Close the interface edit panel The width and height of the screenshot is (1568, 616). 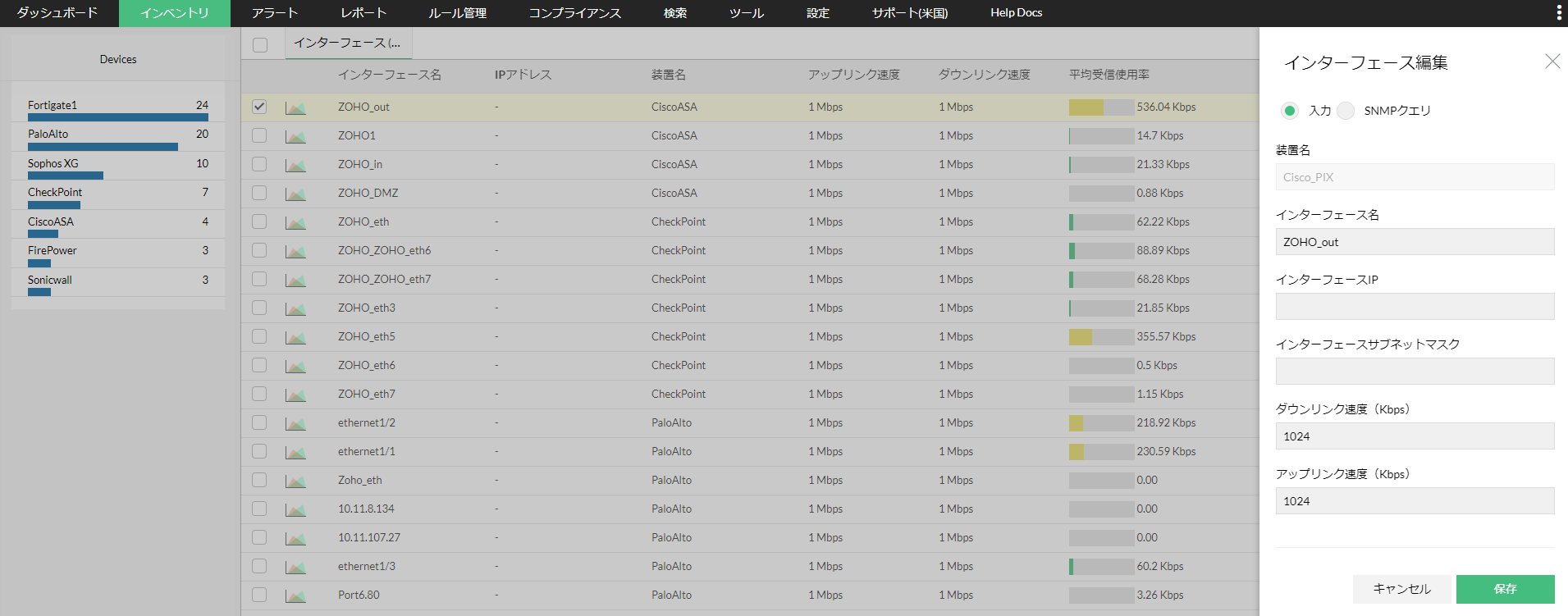tap(1552, 62)
